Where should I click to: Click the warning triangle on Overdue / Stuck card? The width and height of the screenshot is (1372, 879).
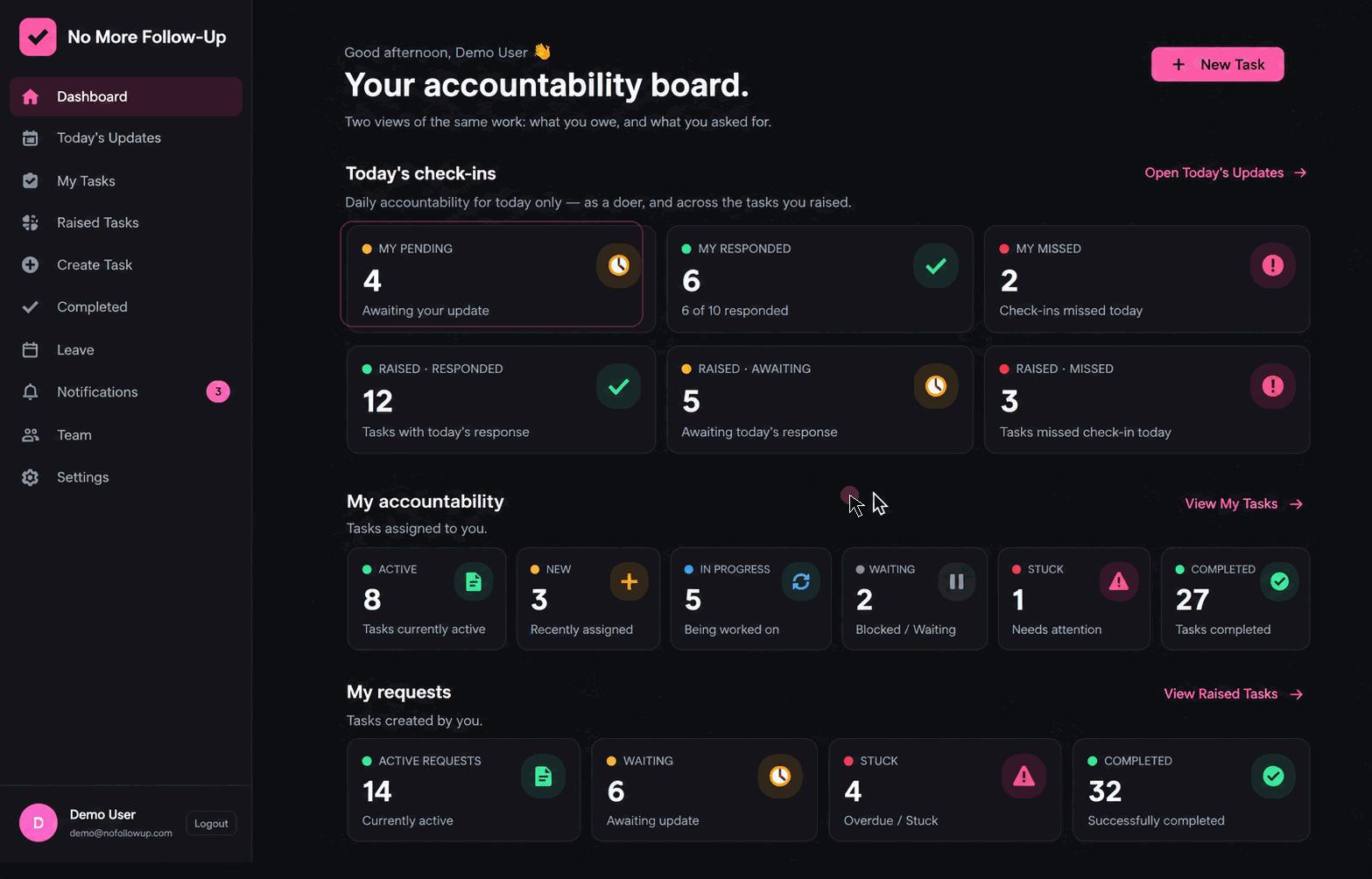point(1024,777)
